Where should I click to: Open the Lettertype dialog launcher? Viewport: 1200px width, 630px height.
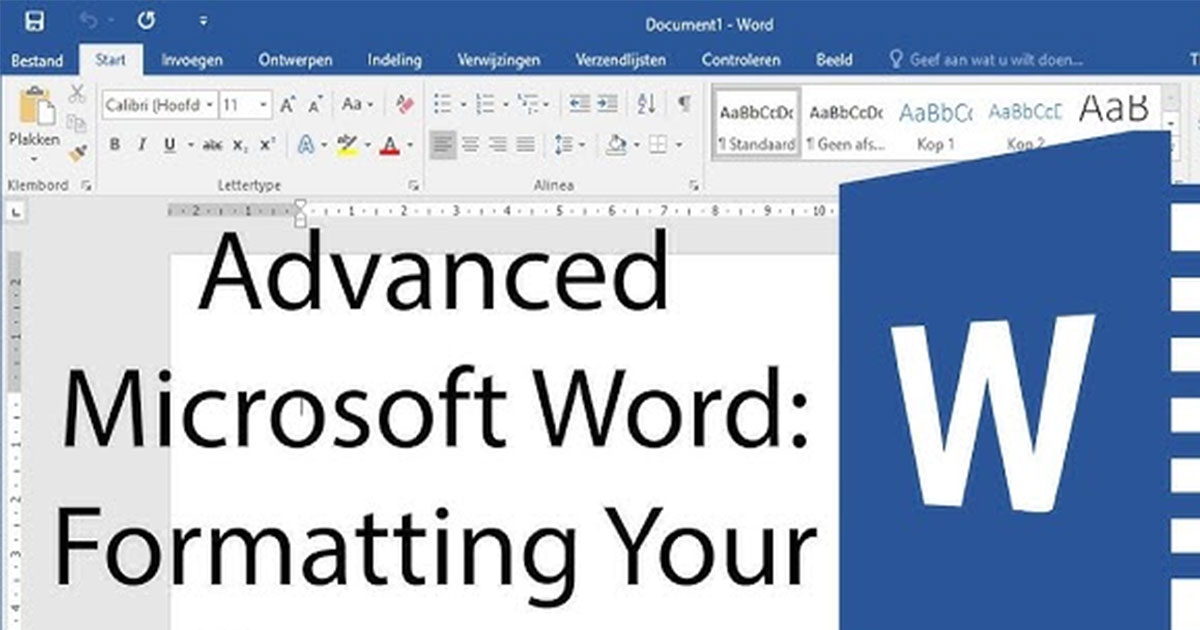(413, 186)
